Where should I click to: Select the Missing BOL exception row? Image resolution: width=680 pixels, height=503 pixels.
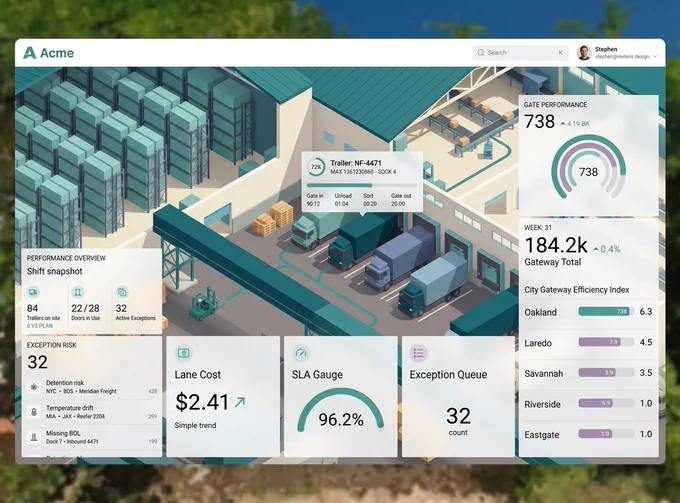click(x=92, y=437)
